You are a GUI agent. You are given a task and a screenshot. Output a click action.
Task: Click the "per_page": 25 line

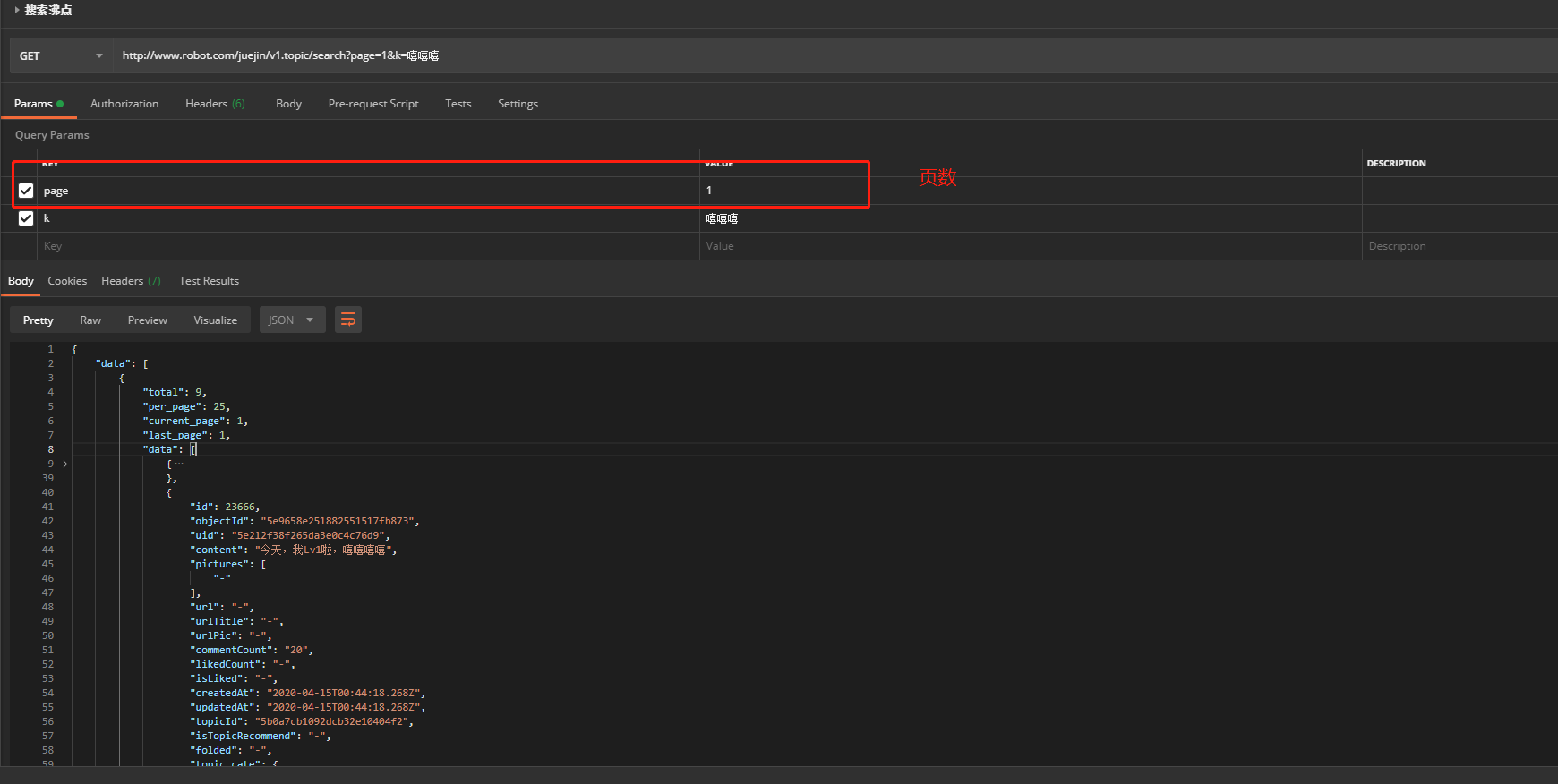tap(186, 406)
